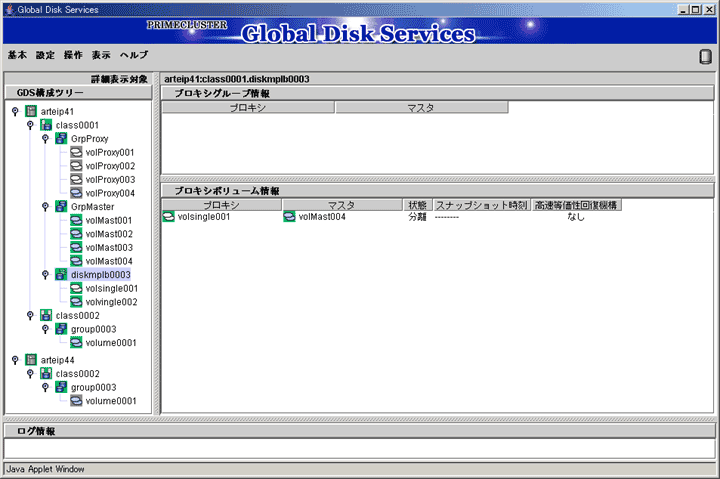720x479 pixels.
Task: Click the arteip41 volume0001 volume icon
Action: tap(76, 342)
